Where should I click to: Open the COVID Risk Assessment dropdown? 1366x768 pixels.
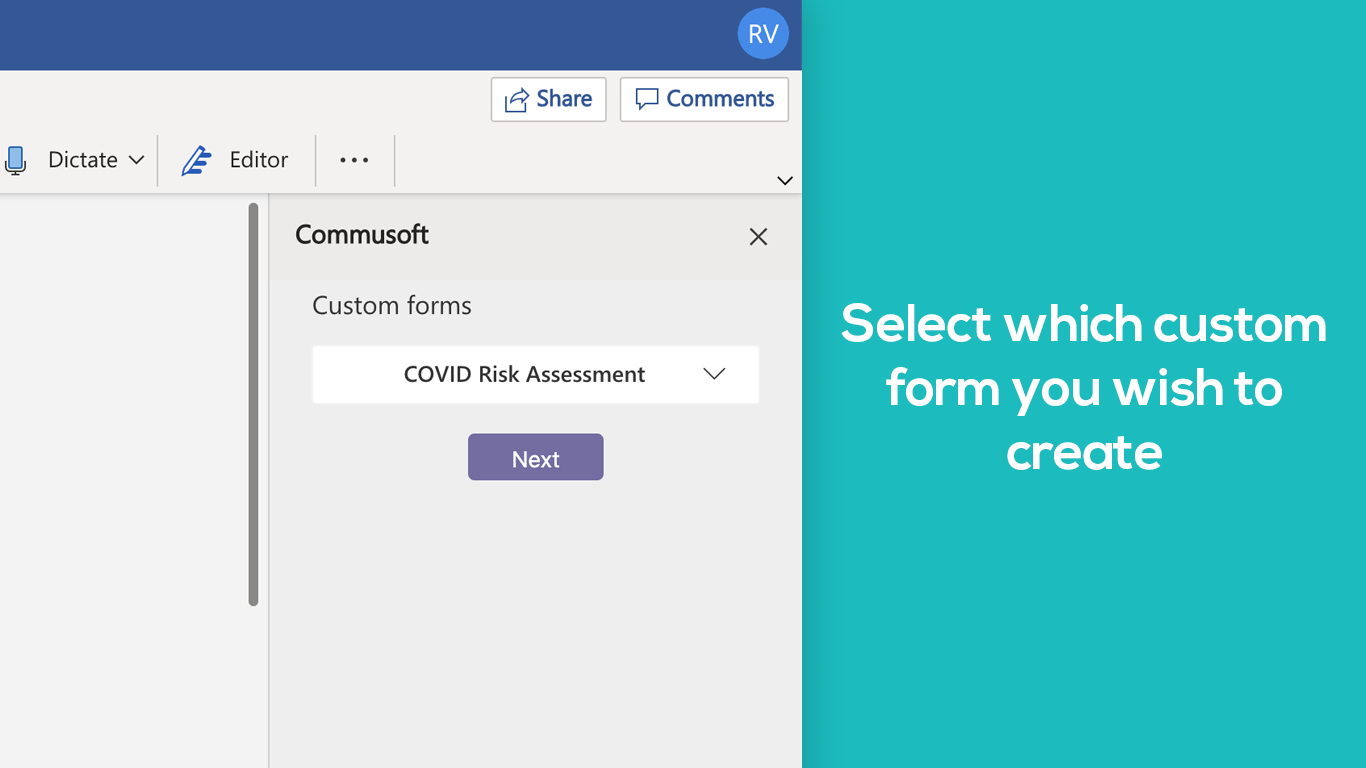pyautogui.click(x=524, y=375)
